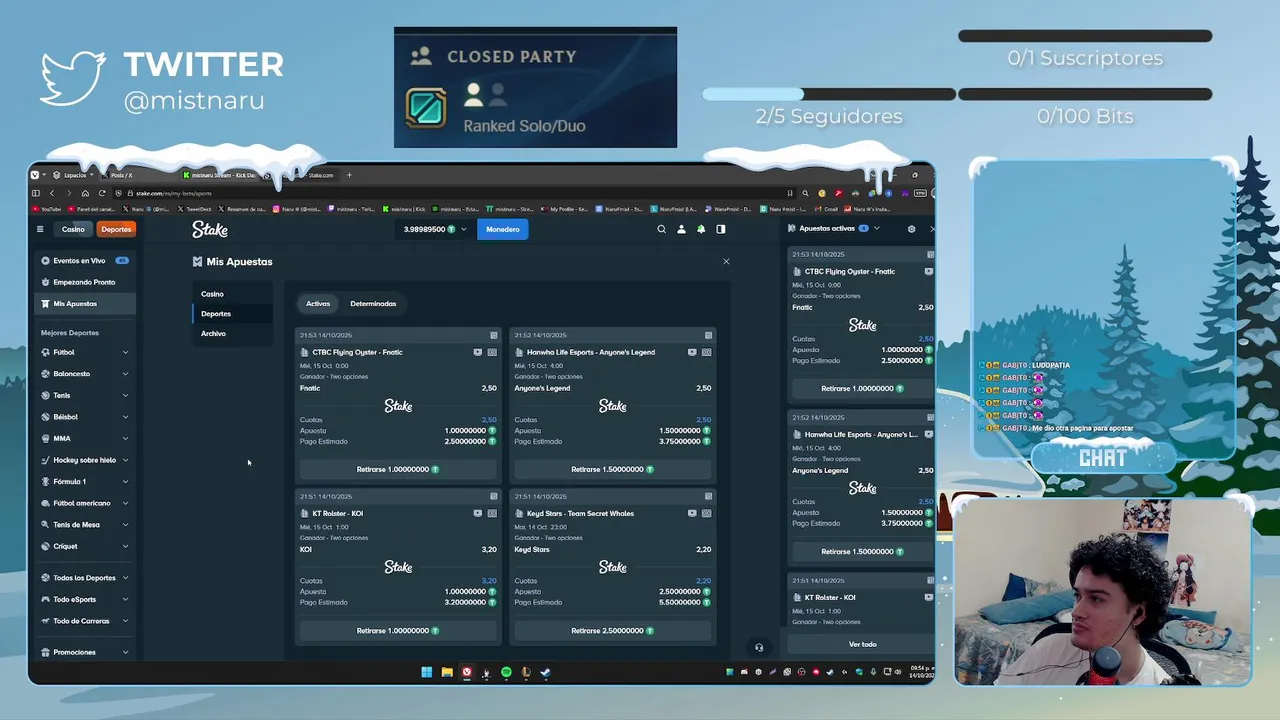Expand Hockey sobre hielo category
Screen dimensions: 1280x720
click(125, 460)
